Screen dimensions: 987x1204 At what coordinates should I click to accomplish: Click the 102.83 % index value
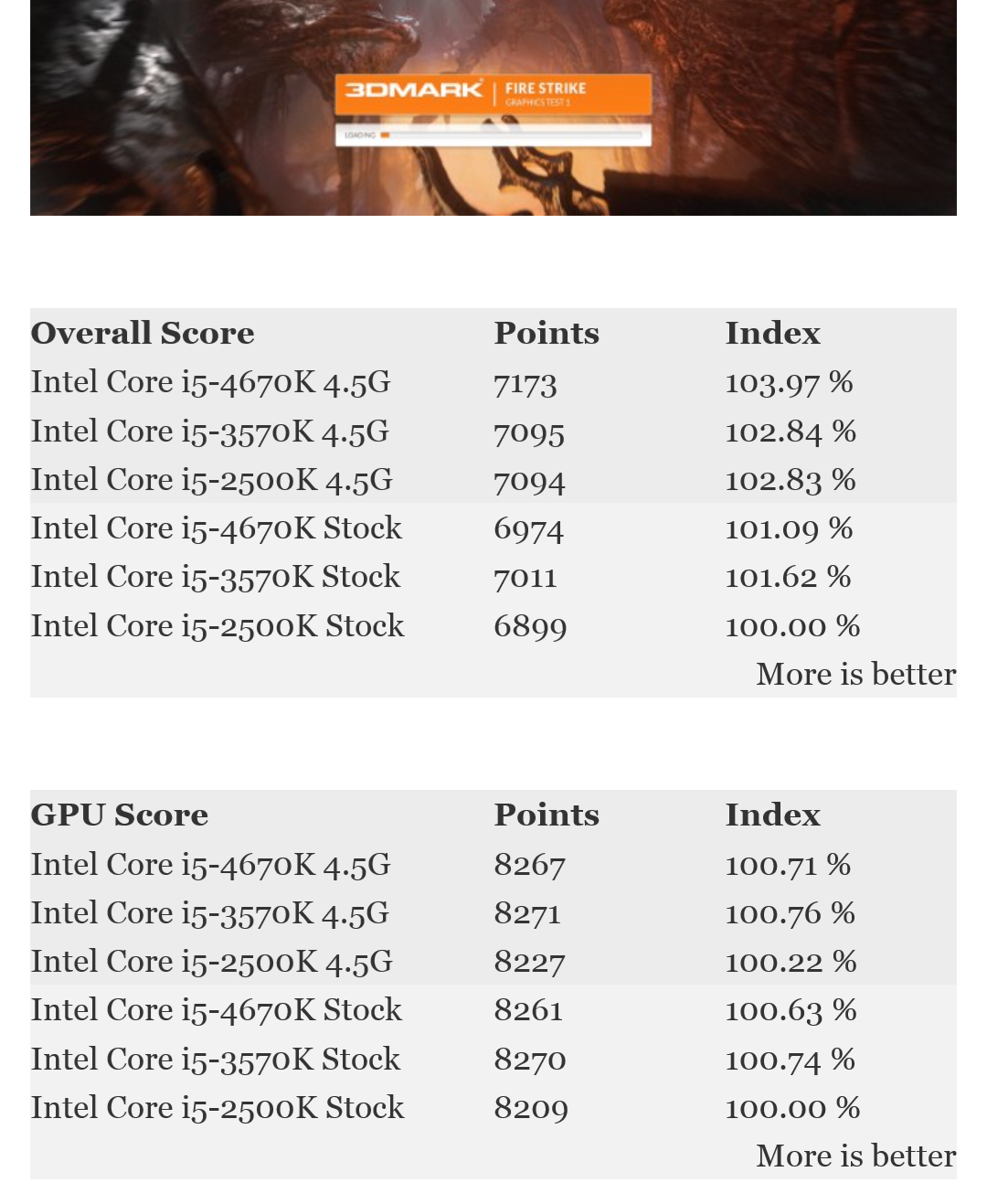coord(790,480)
